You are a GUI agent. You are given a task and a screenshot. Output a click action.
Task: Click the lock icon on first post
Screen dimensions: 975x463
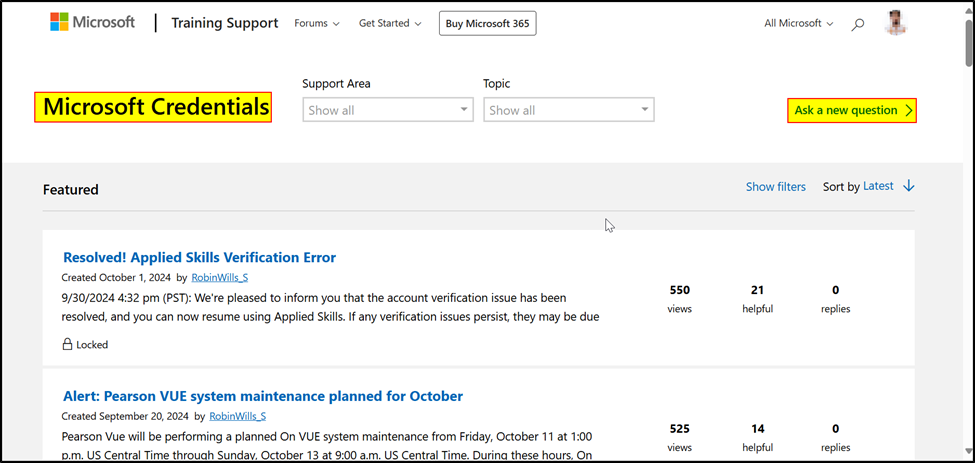click(67, 345)
